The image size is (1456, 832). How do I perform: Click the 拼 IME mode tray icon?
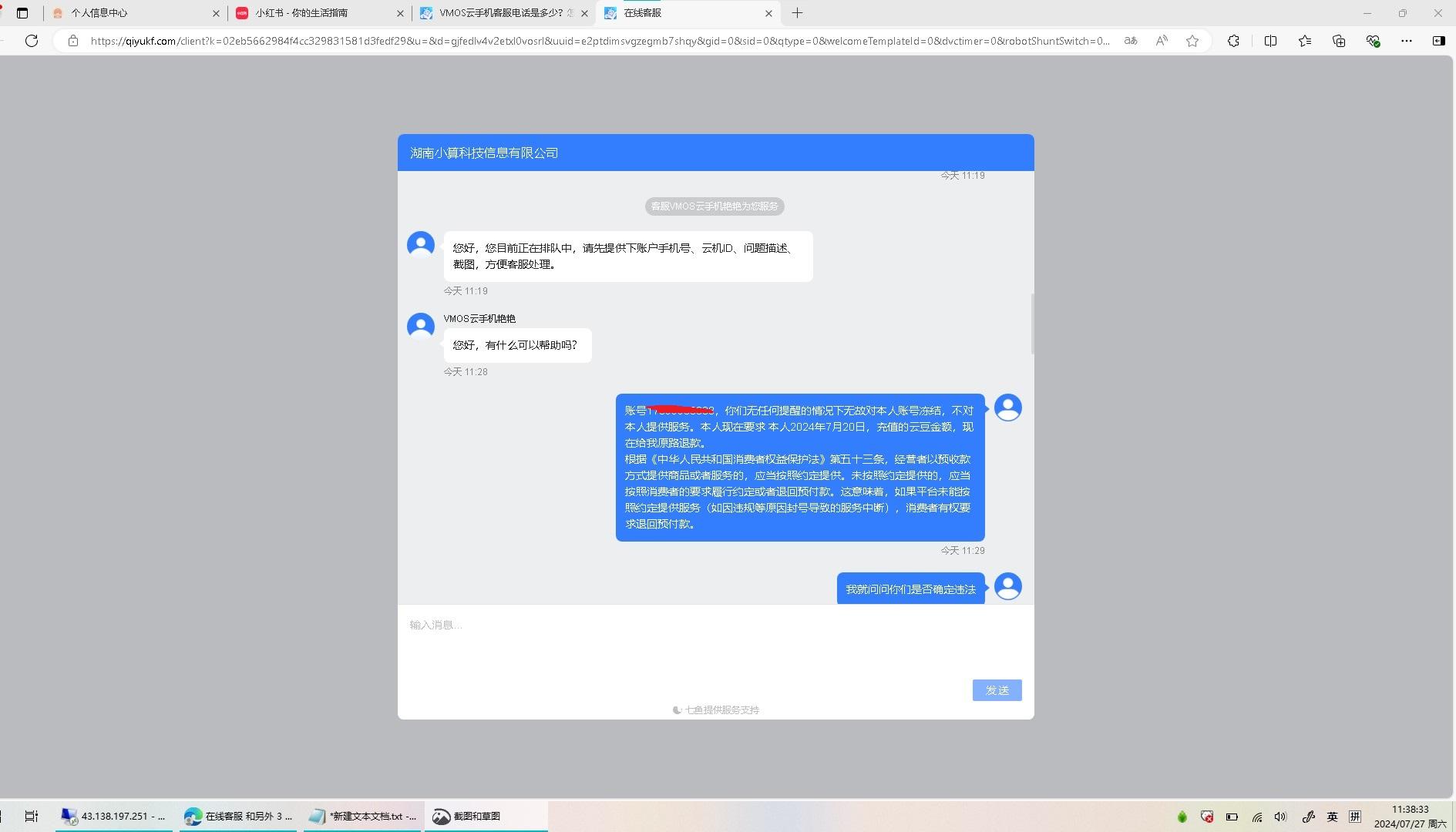click(x=1355, y=817)
